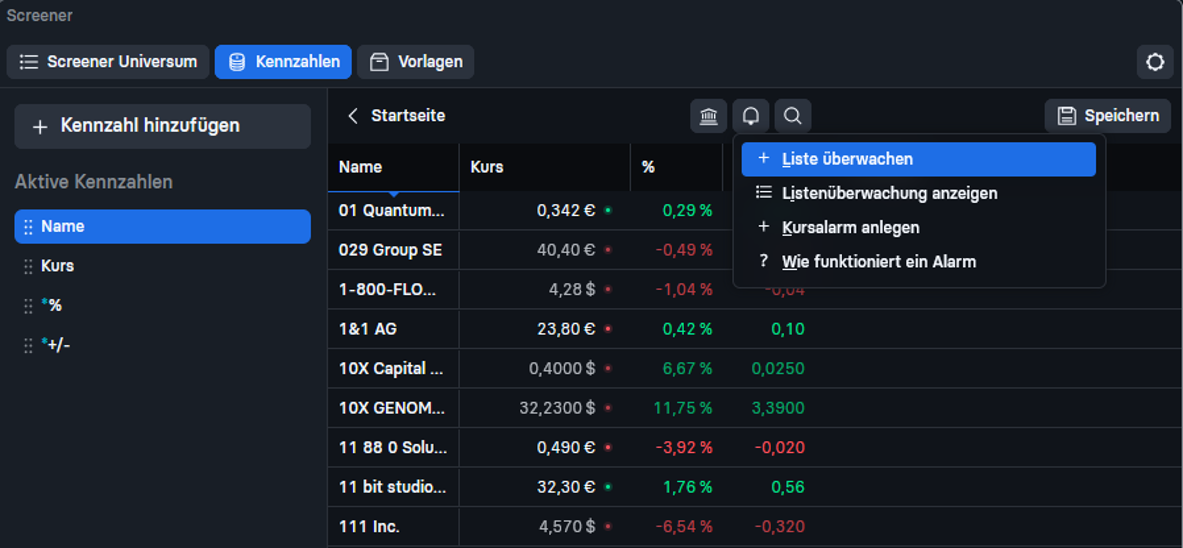Select Liste überwachen from the menu

(918, 159)
